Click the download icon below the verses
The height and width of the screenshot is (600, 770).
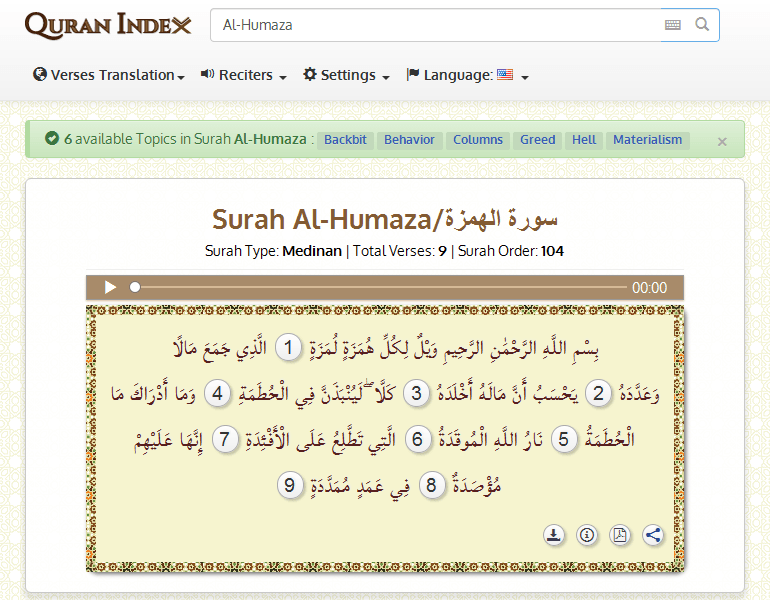point(554,534)
